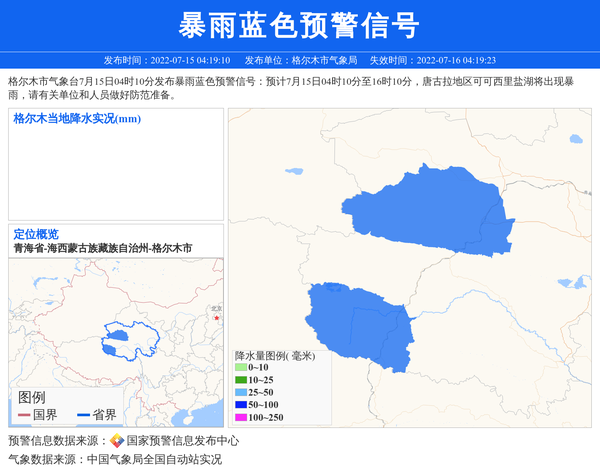Image resolution: width=600 pixels, height=471 pixels.
Task: Click the red 国界 legend line
Action: [24, 415]
